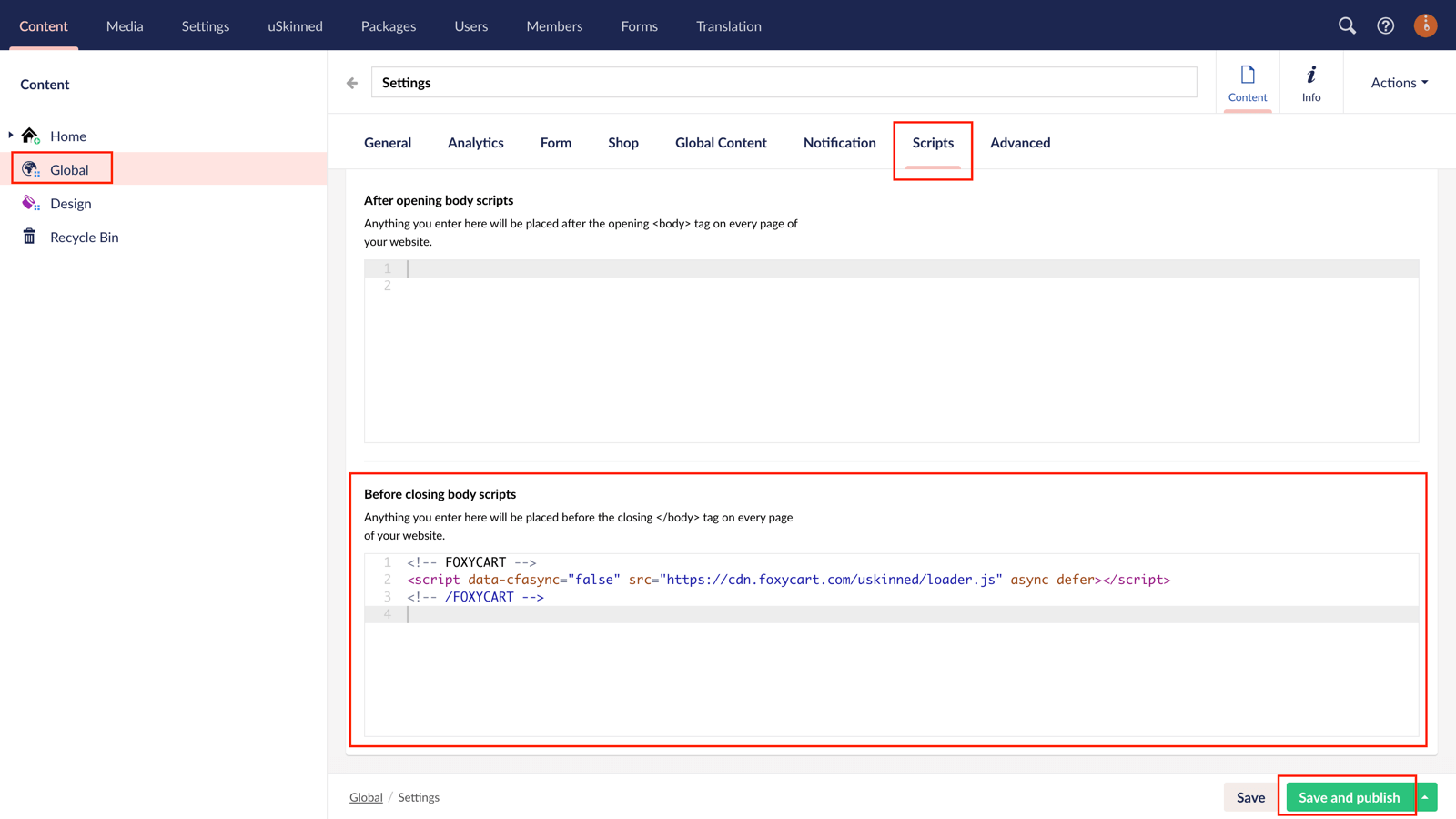1456x819 pixels.
Task: Click the help question mark icon
Action: [1385, 25]
